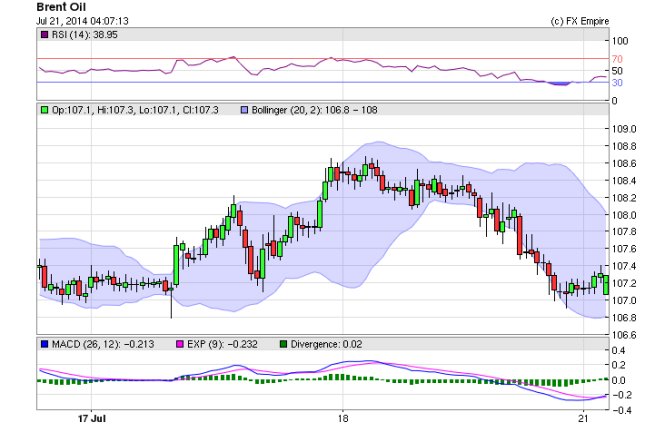645x442 pixels.
Task: Click the price axis label '107.4'
Action: tap(624, 266)
